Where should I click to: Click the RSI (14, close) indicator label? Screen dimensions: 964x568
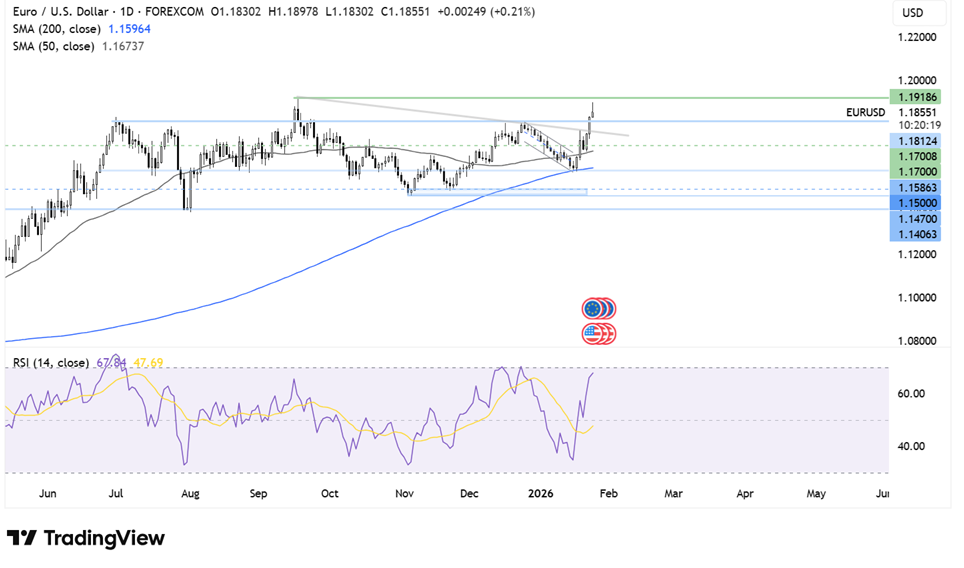(x=51, y=363)
